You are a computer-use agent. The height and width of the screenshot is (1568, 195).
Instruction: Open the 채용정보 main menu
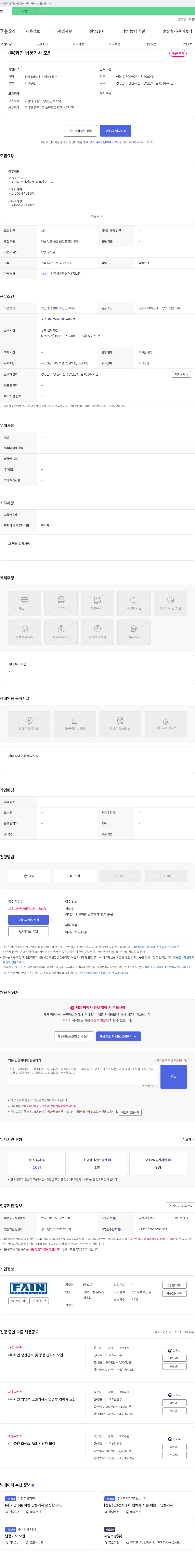pyautogui.click(x=33, y=31)
